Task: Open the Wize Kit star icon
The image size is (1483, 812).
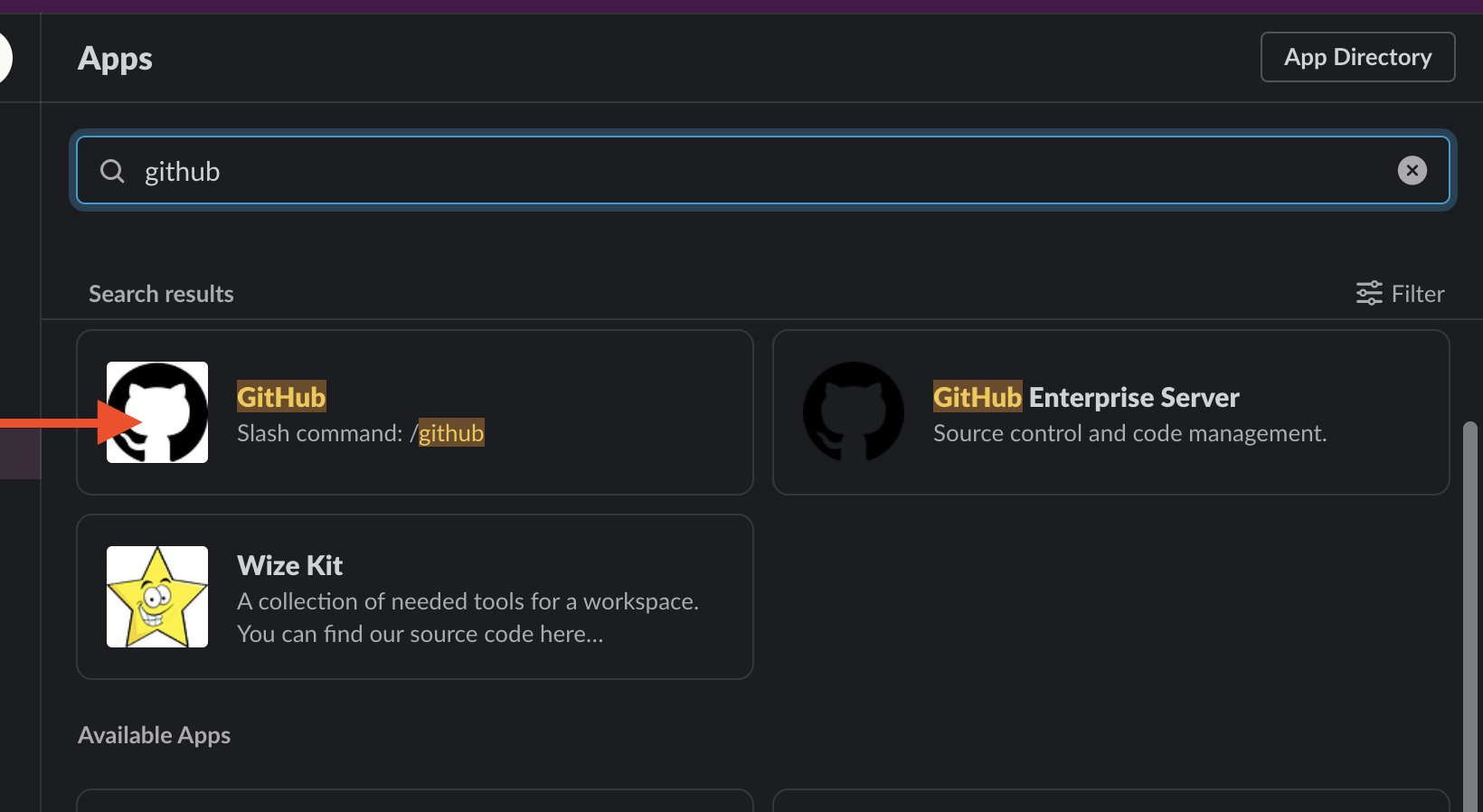Action: click(157, 597)
